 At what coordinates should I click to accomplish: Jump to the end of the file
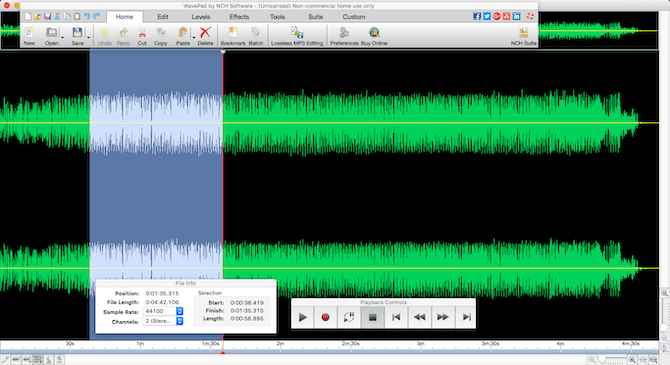coord(466,317)
